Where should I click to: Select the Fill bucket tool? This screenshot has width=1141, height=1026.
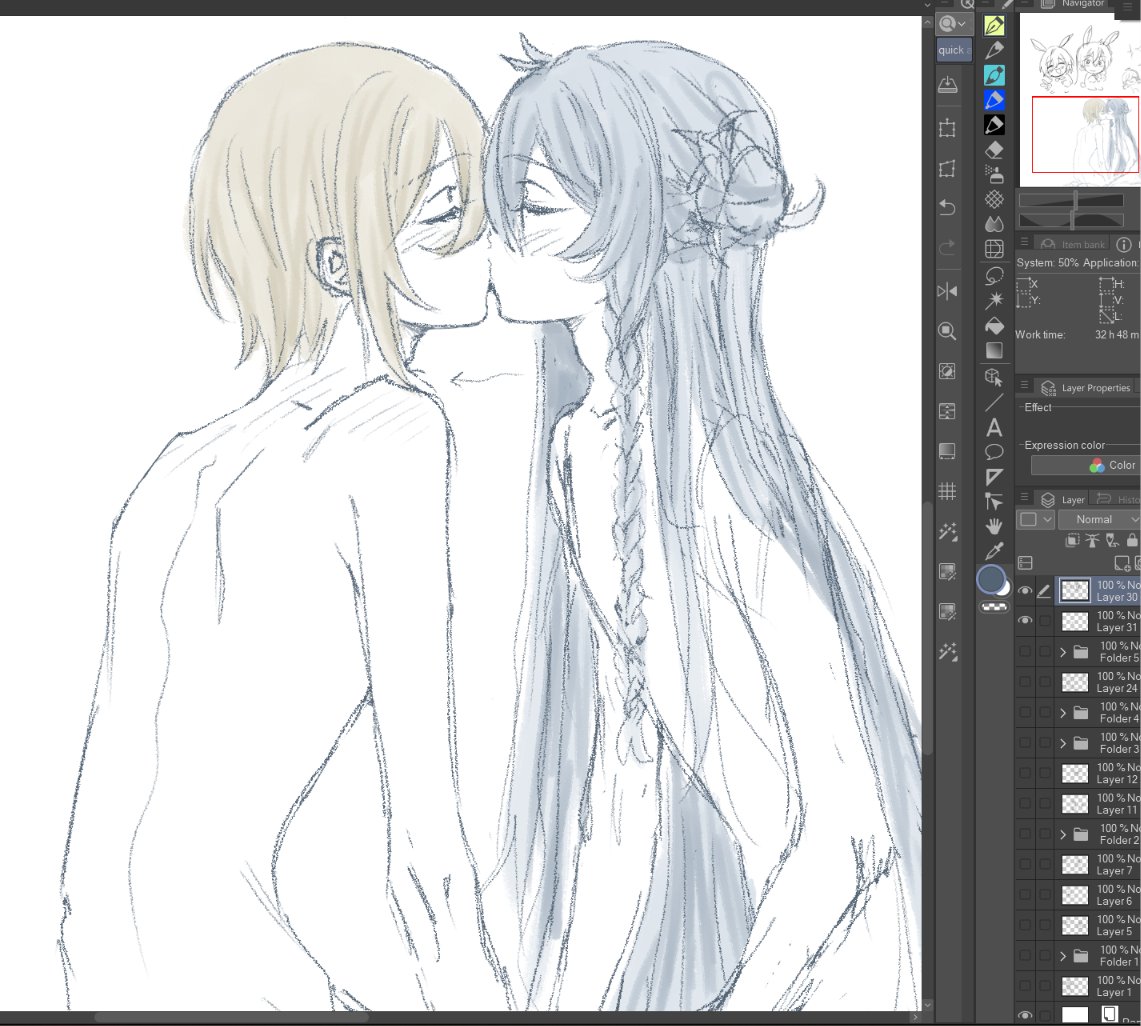[994, 325]
